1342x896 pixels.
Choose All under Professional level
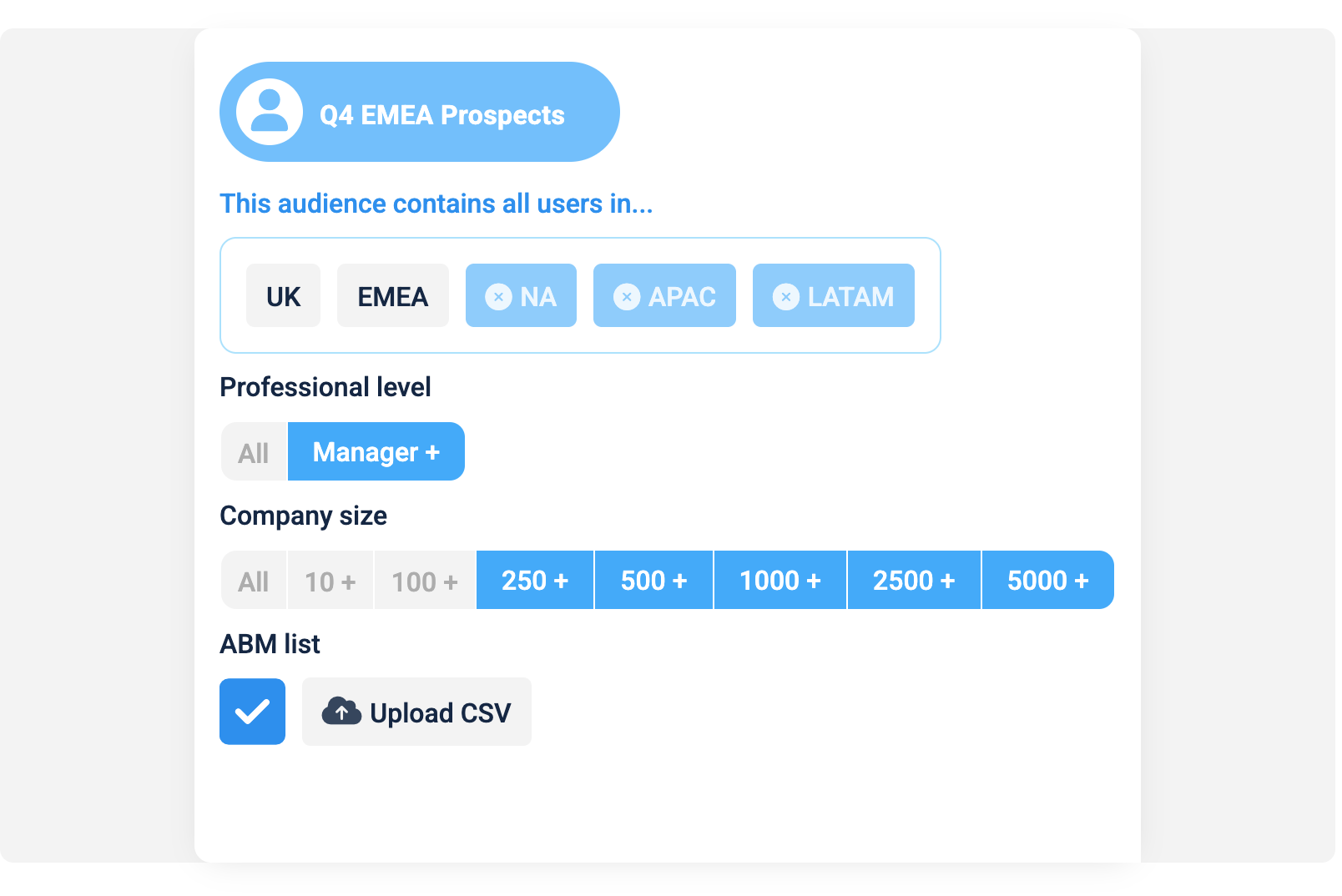point(254,452)
